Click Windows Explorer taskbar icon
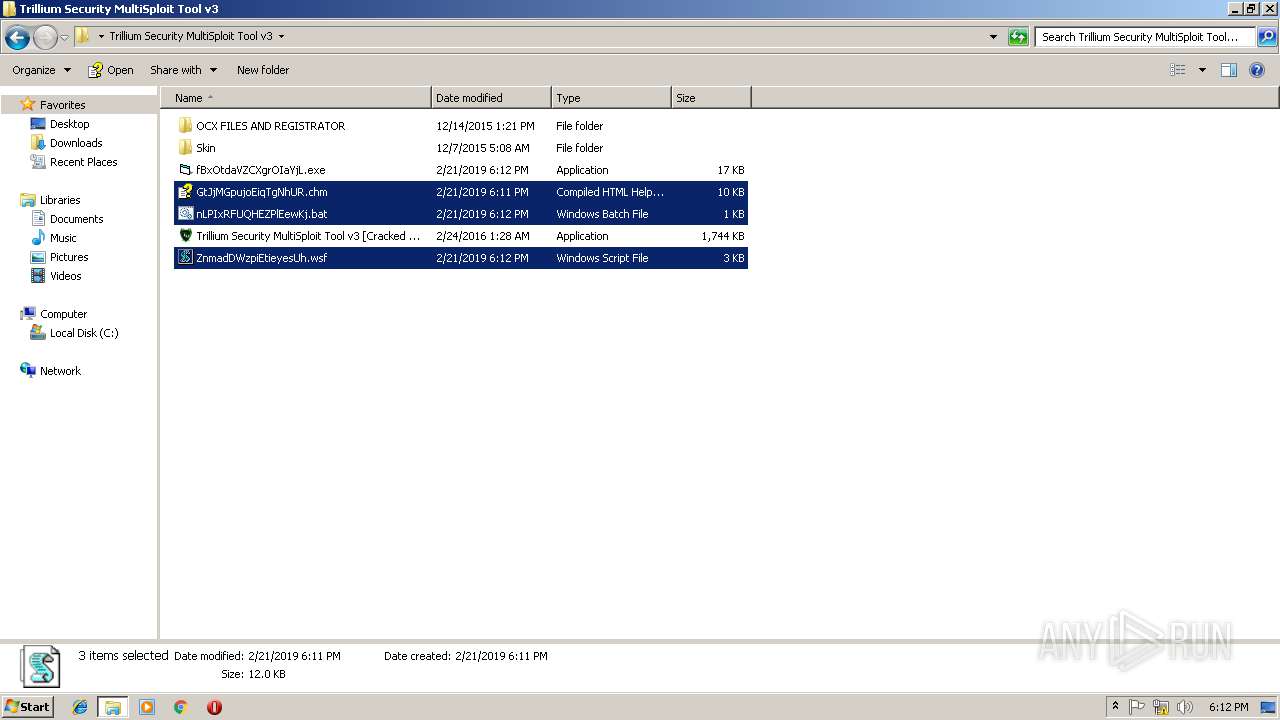The image size is (1280, 720). (113, 707)
